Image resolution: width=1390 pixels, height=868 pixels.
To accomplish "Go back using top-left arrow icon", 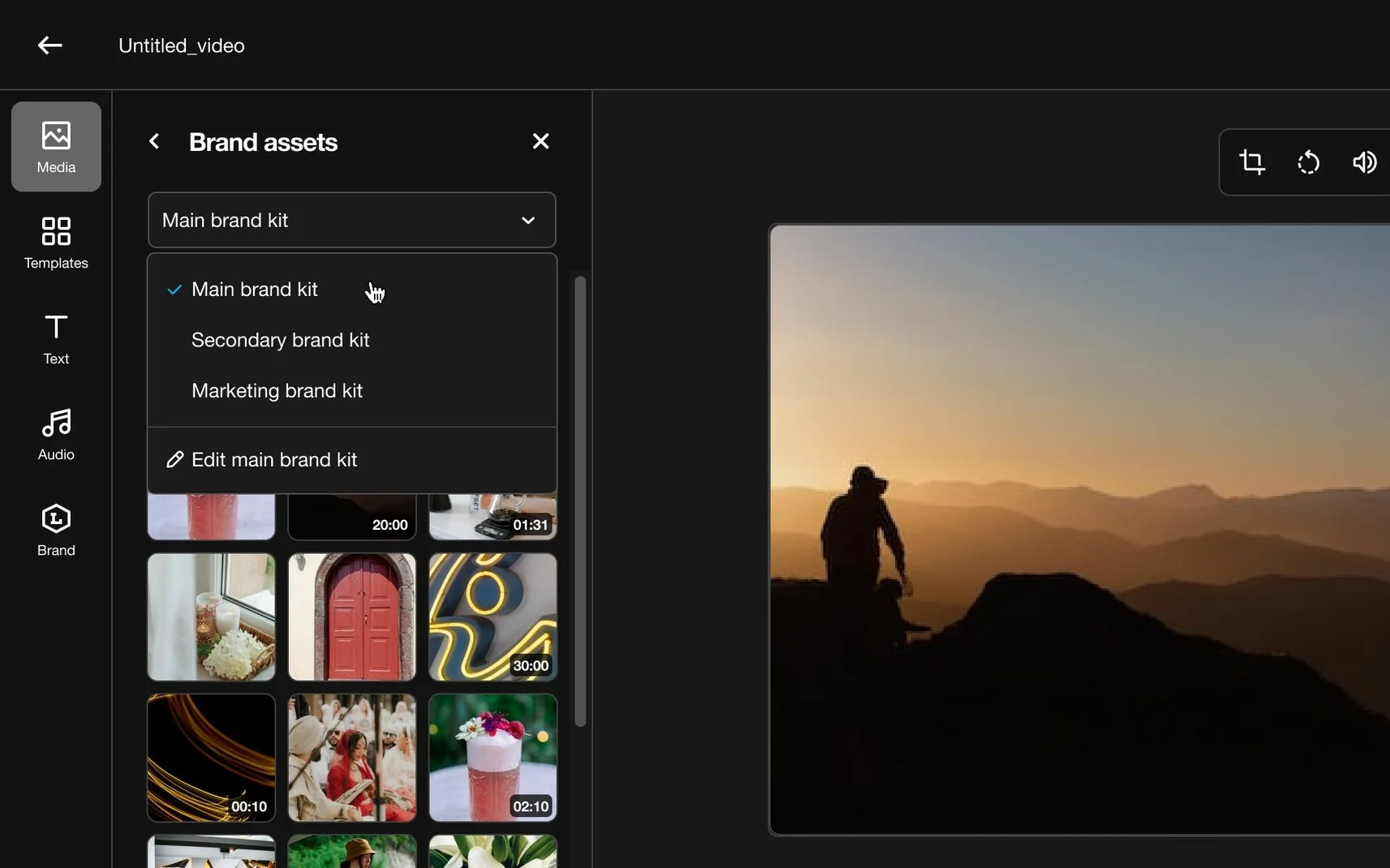I will tap(50, 45).
